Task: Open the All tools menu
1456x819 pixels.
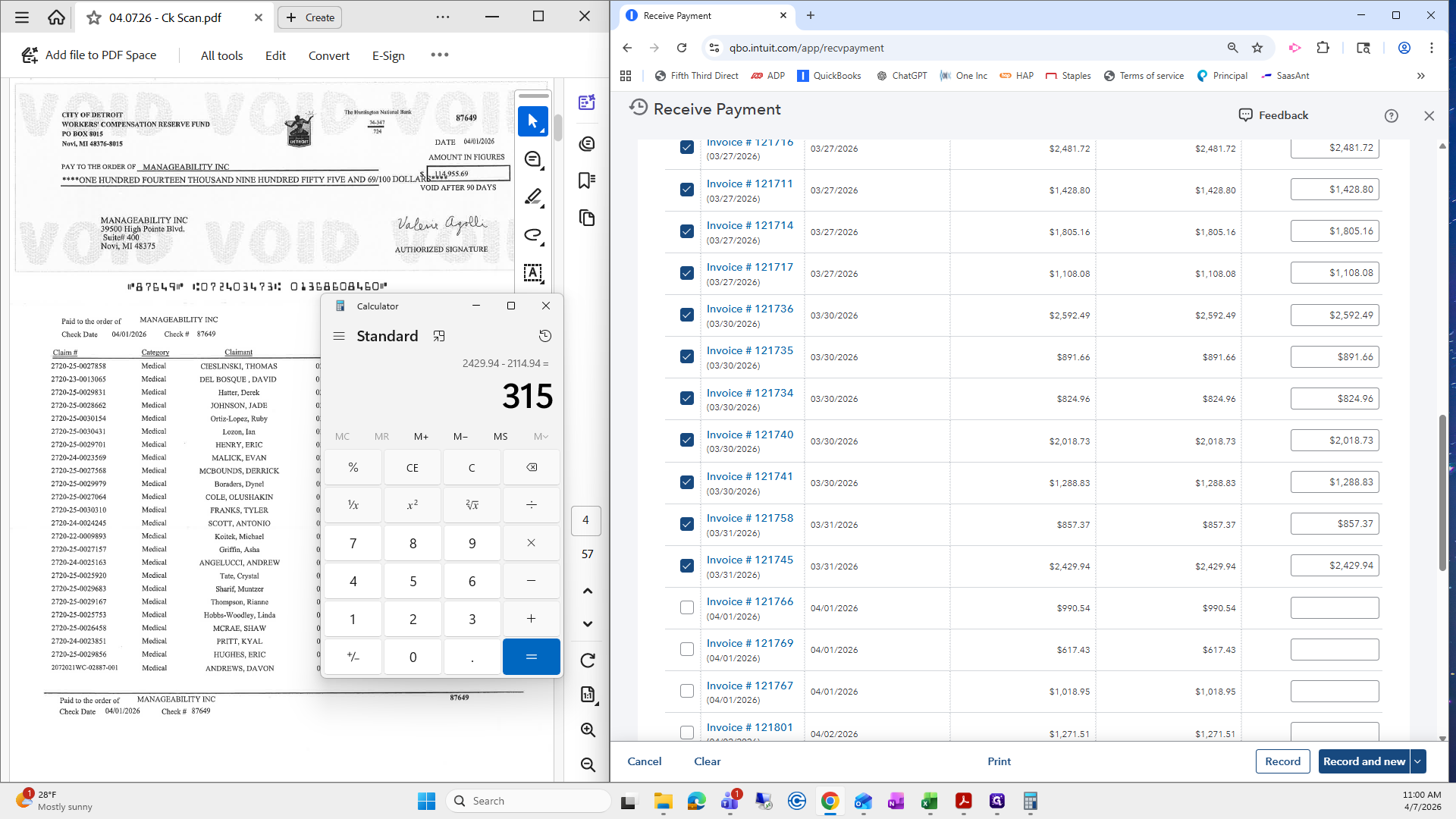Action: [221, 55]
